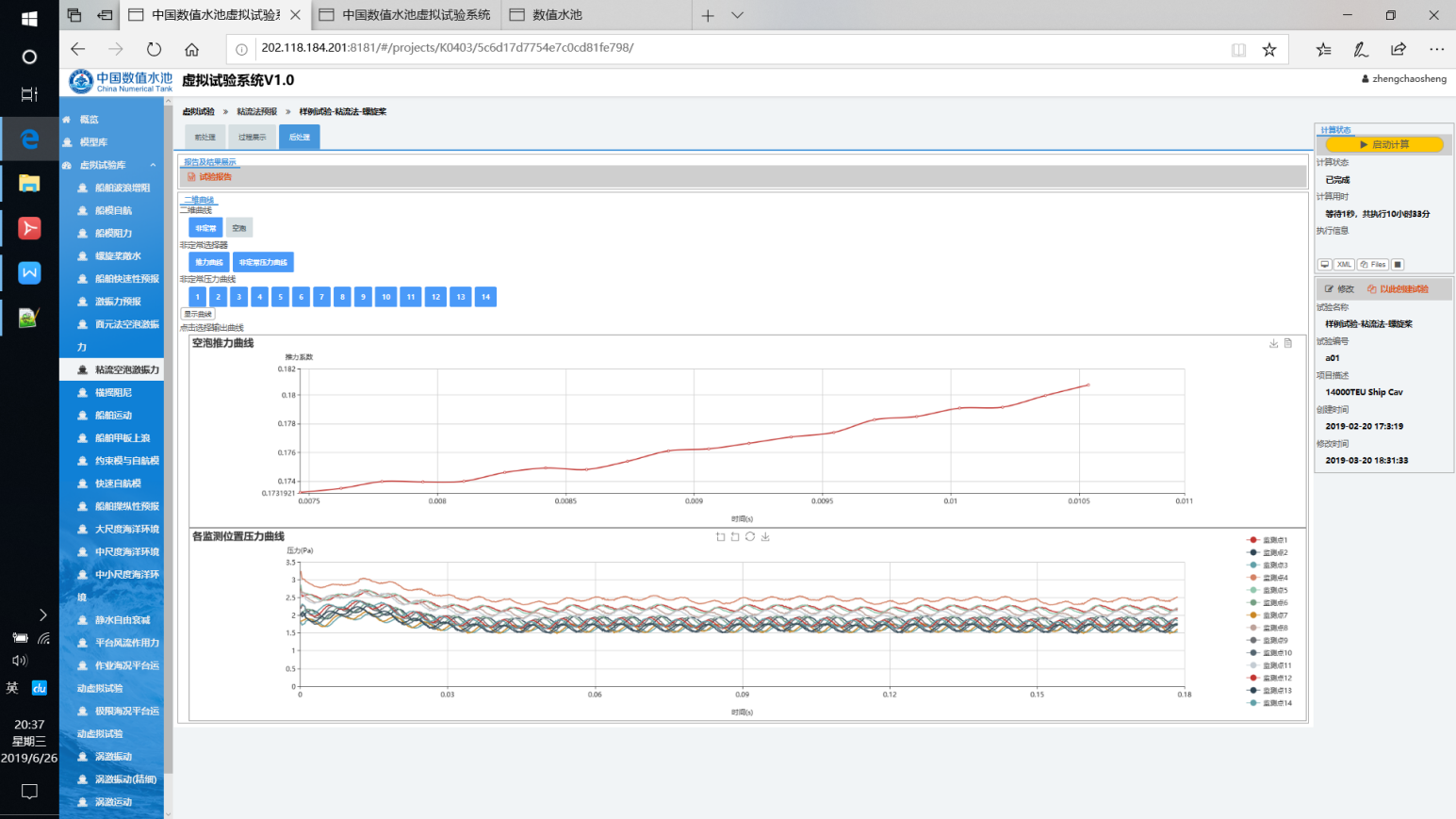Toggle pressure curve number 5 button
Viewport: 1456px width, 819px height.
click(x=280, y=297)
